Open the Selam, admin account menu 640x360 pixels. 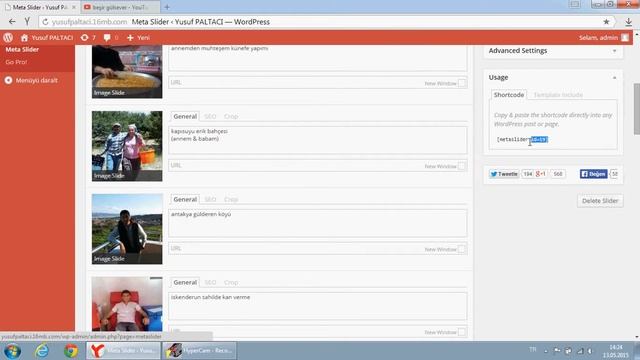point(604,38)
